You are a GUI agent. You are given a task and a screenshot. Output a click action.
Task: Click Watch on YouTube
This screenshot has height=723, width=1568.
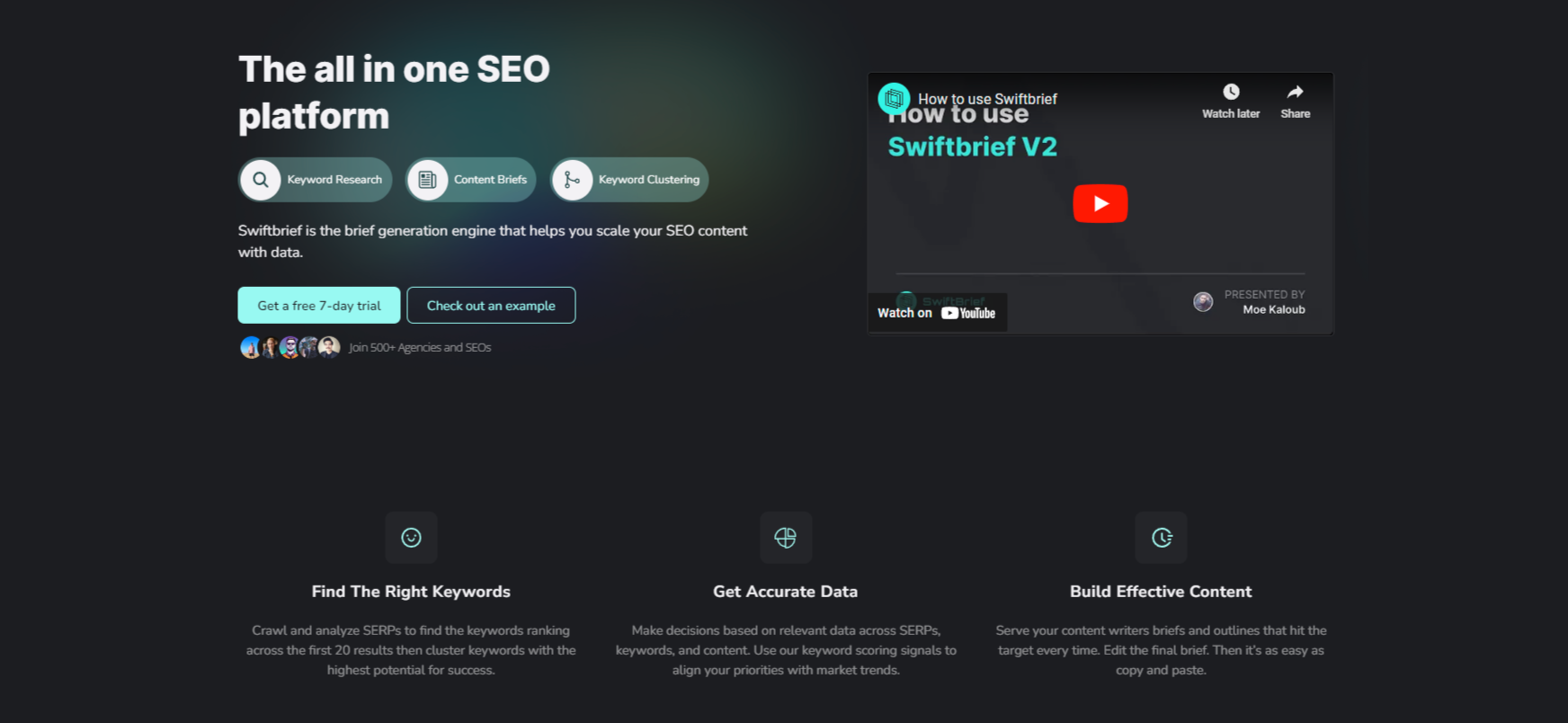[x=937, y=312]
